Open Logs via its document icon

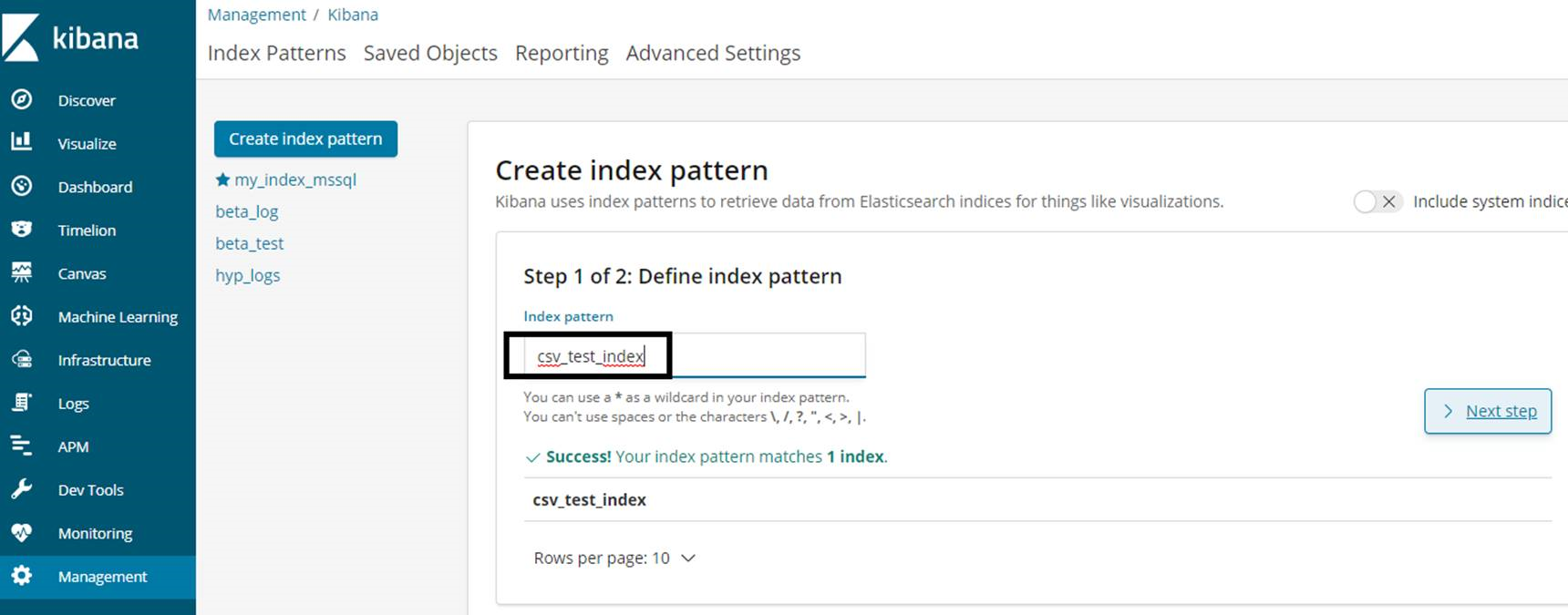[22, 402]
